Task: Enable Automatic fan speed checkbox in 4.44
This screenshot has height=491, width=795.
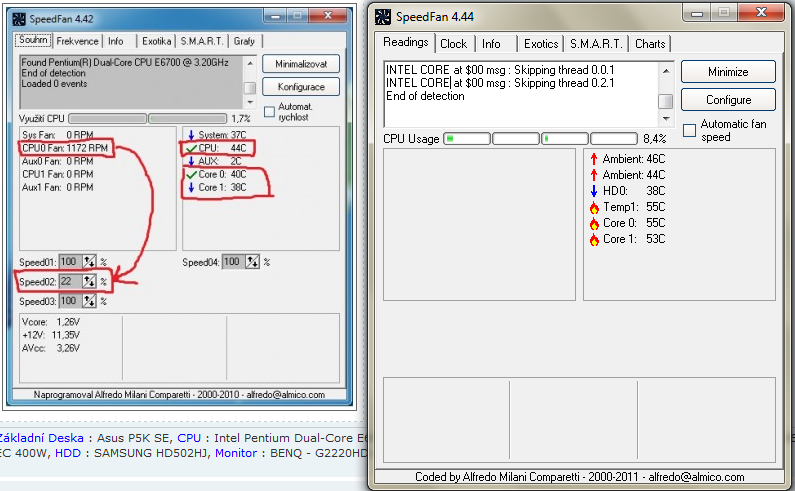Action: coord(689,130)
